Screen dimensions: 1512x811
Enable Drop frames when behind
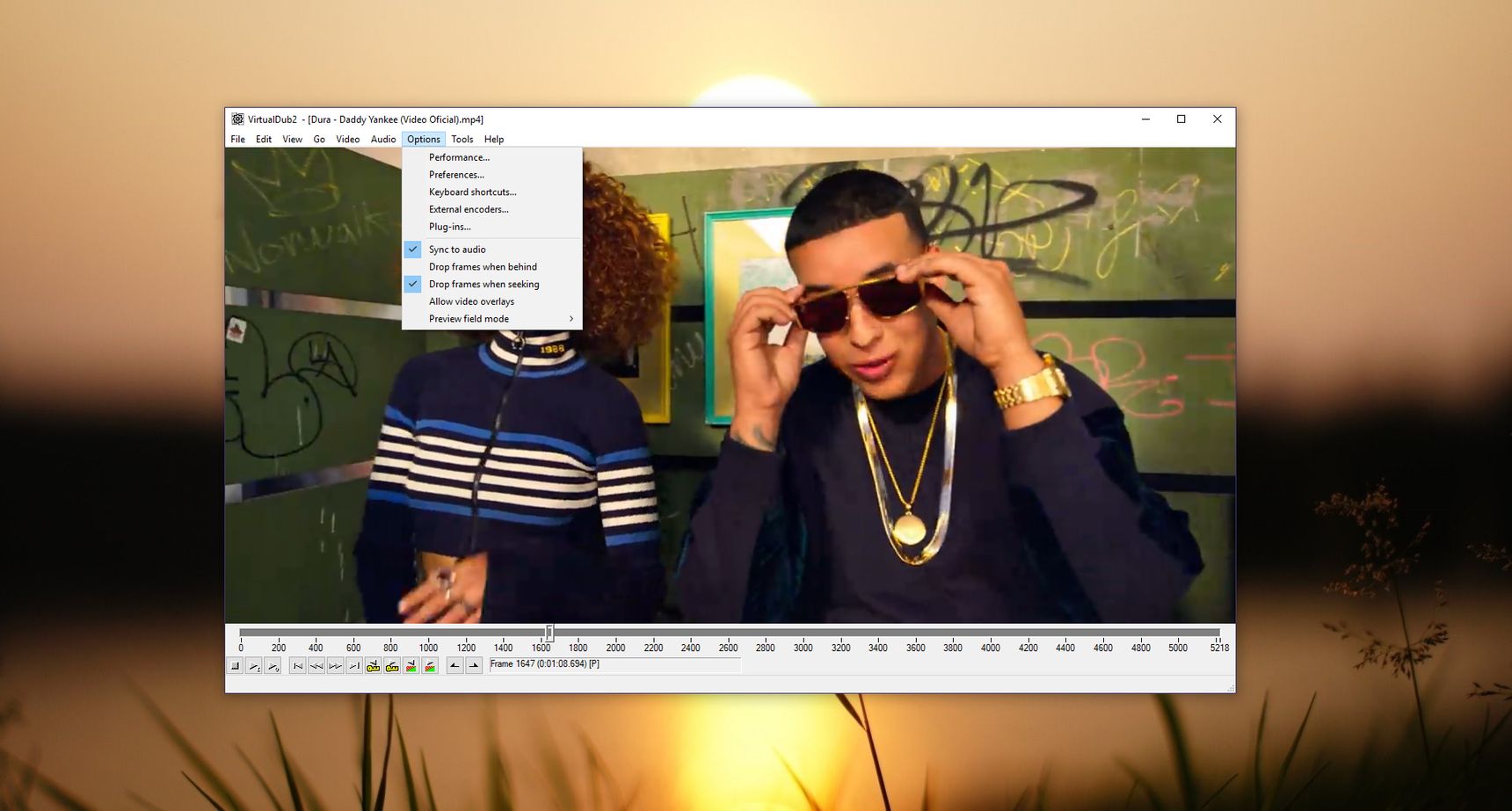click(x=492, y=267)
